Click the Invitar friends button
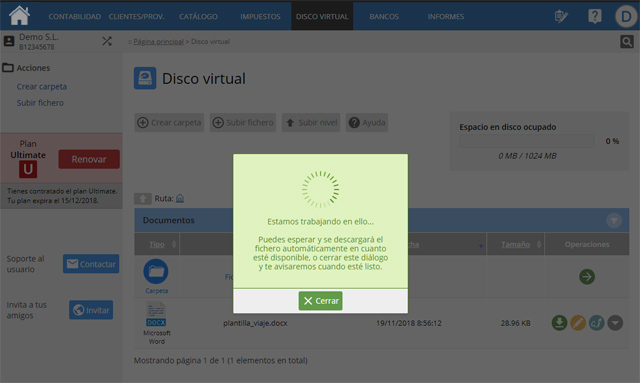The height and width of the screenshot is (383, 640). (x=91, y=310)
